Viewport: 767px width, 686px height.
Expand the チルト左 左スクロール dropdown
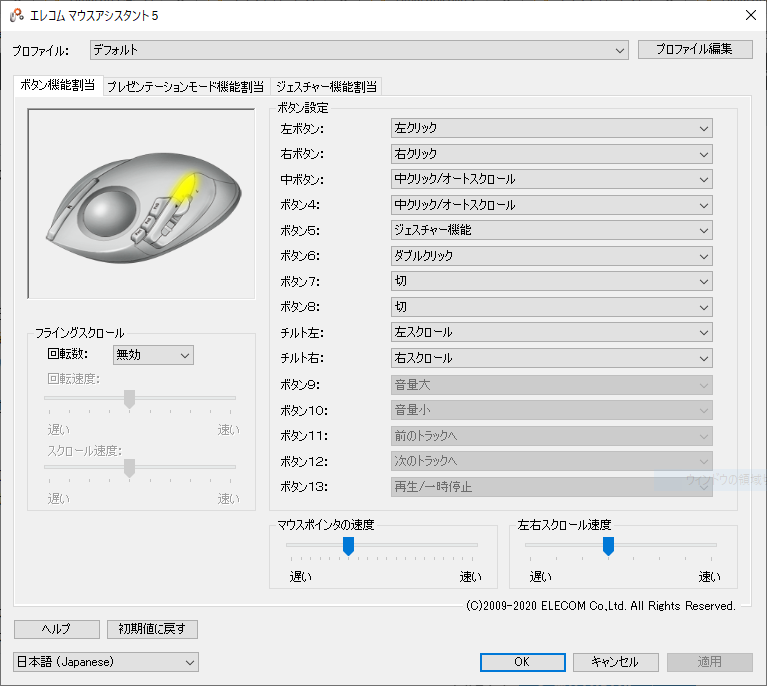click(551, 333)
